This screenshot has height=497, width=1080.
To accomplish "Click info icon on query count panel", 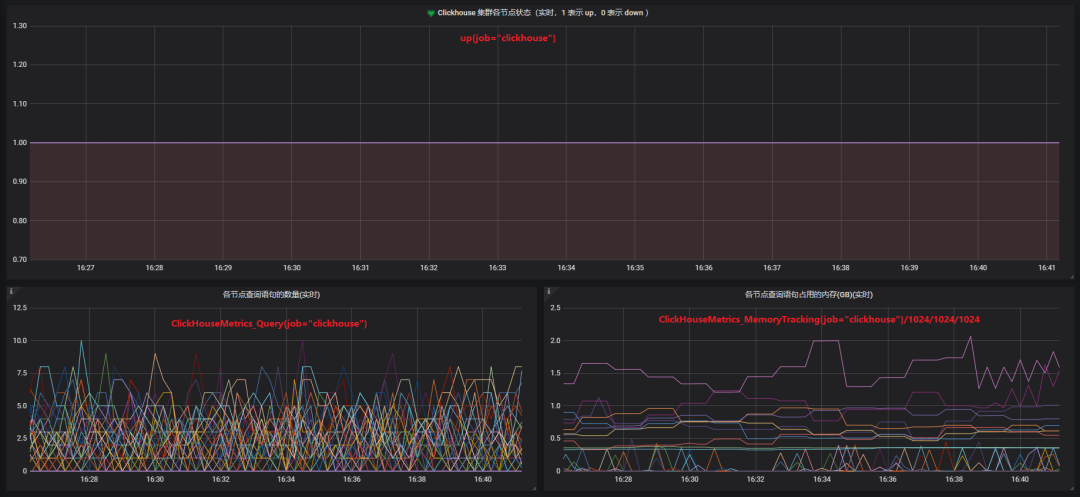I will 11,292.
